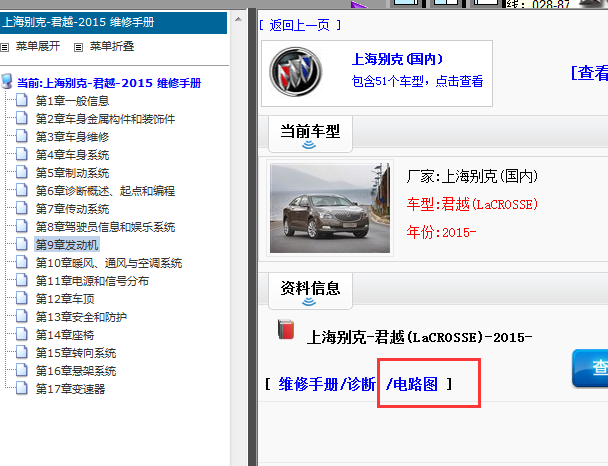The width and height of the screenshot is (608, 466).
Task: Click the page icon for 第16章悬架系统
Action: 22,370
